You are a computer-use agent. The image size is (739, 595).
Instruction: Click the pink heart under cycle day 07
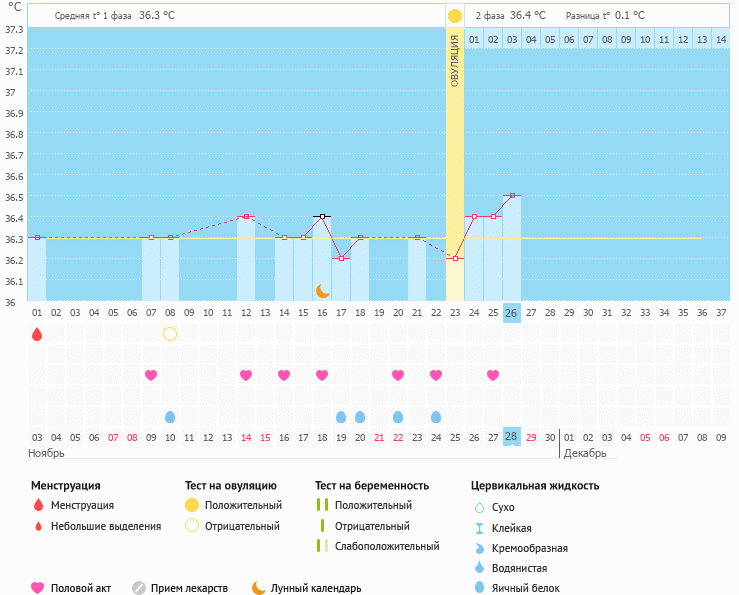pos(151,375)
